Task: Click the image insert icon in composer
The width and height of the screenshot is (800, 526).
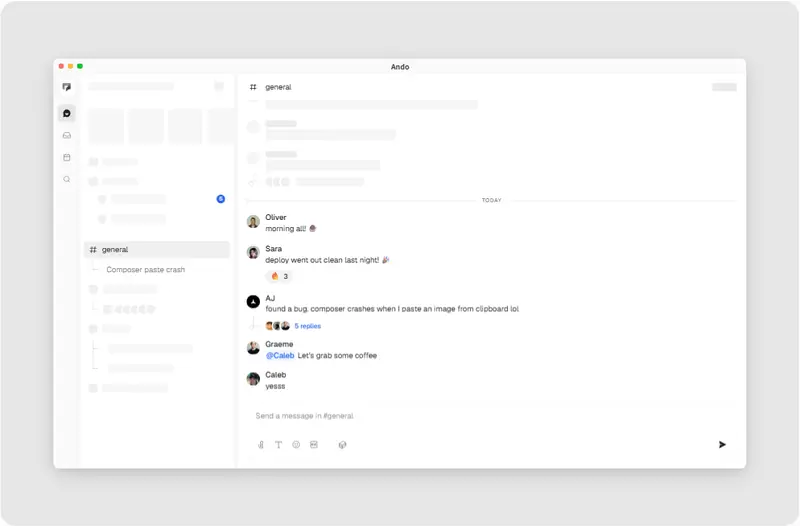Action: (314, 445)
